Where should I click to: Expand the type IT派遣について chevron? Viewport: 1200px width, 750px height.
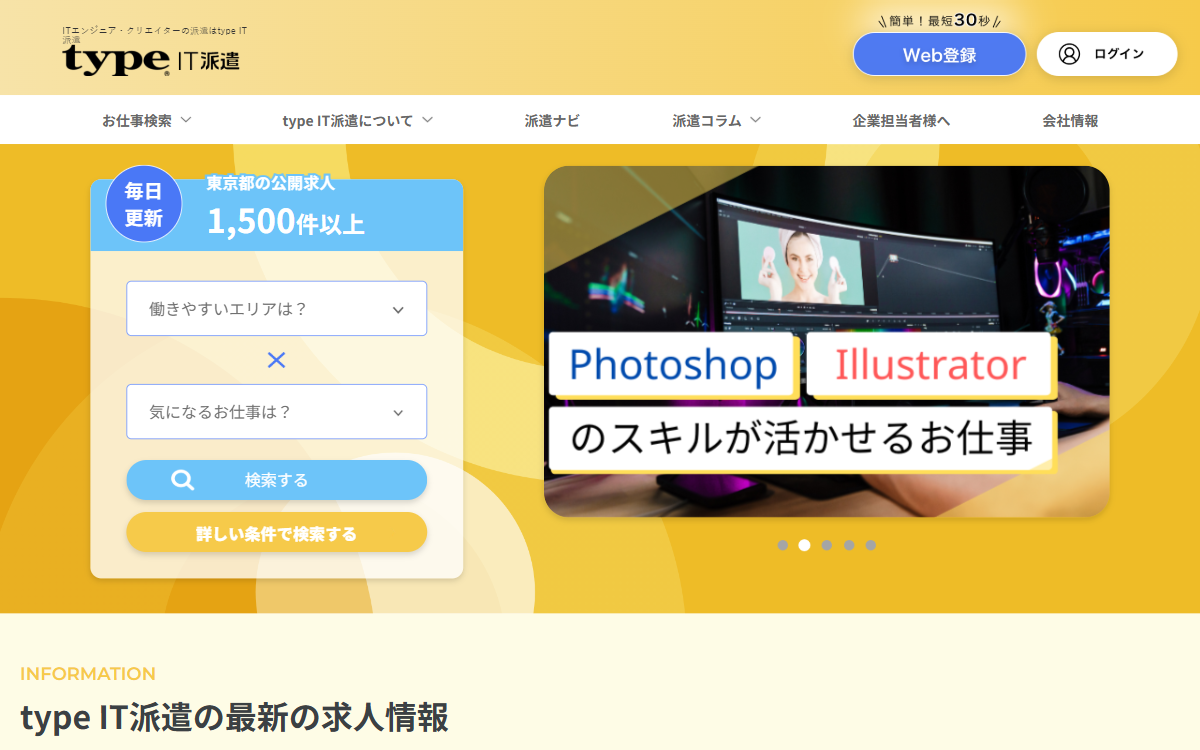click(427, 120)
